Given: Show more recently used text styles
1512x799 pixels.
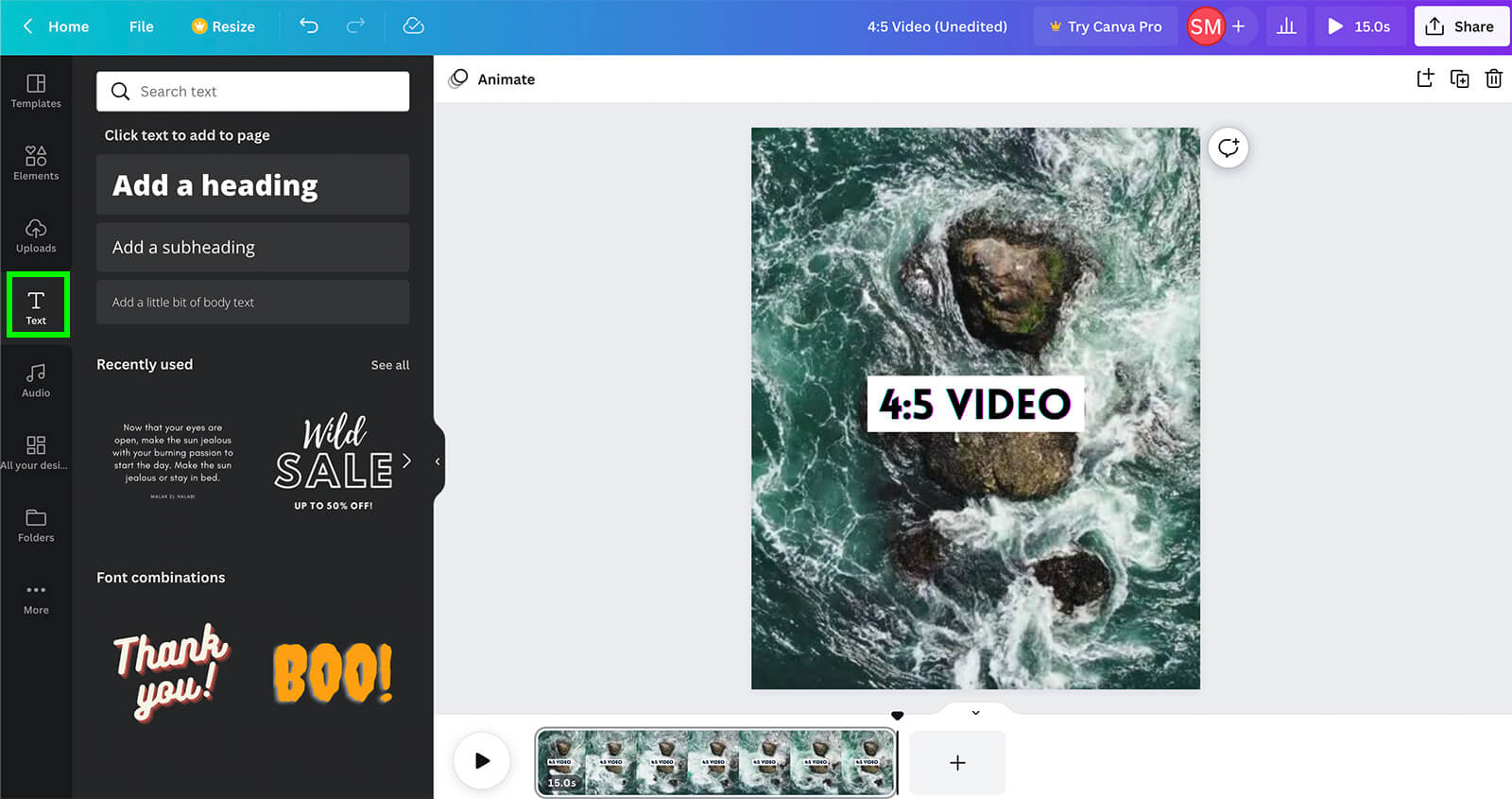Looking at the screenshot, I should click(x=407, y=460).
